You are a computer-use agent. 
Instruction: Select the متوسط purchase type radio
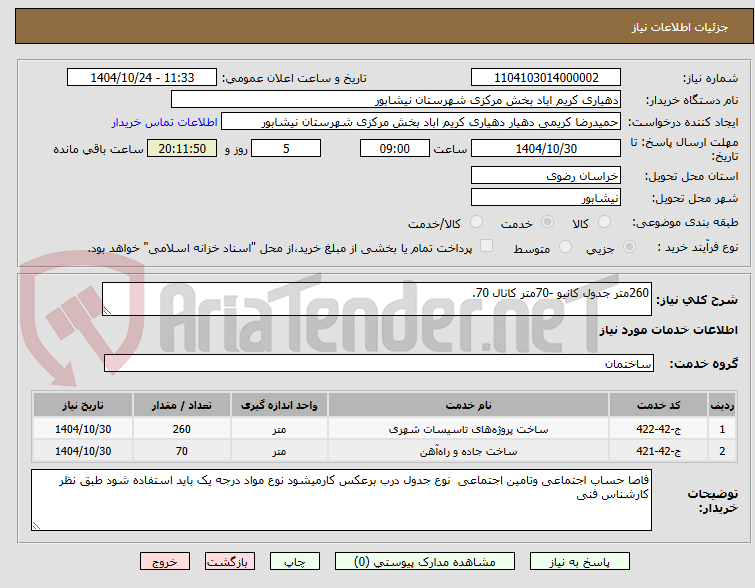[x=565, y=247]
